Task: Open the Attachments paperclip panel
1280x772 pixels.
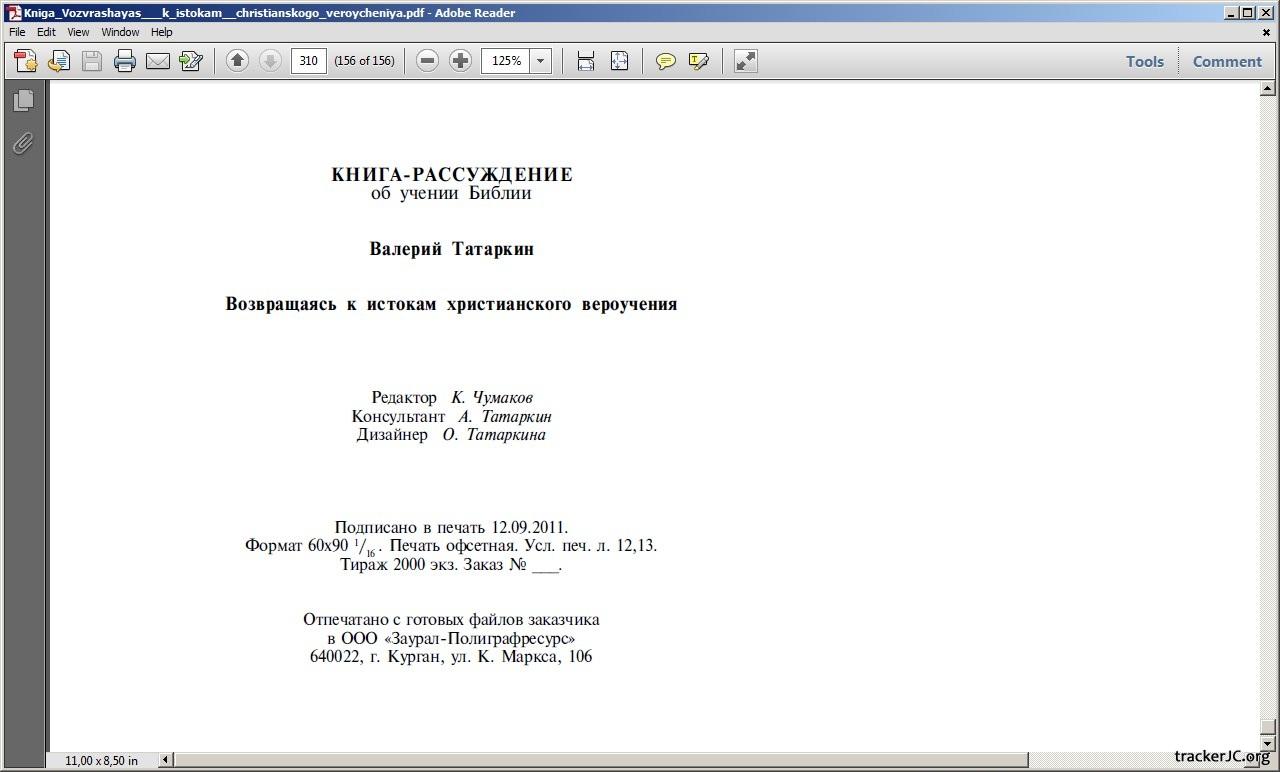Action: tap(23, 144)
